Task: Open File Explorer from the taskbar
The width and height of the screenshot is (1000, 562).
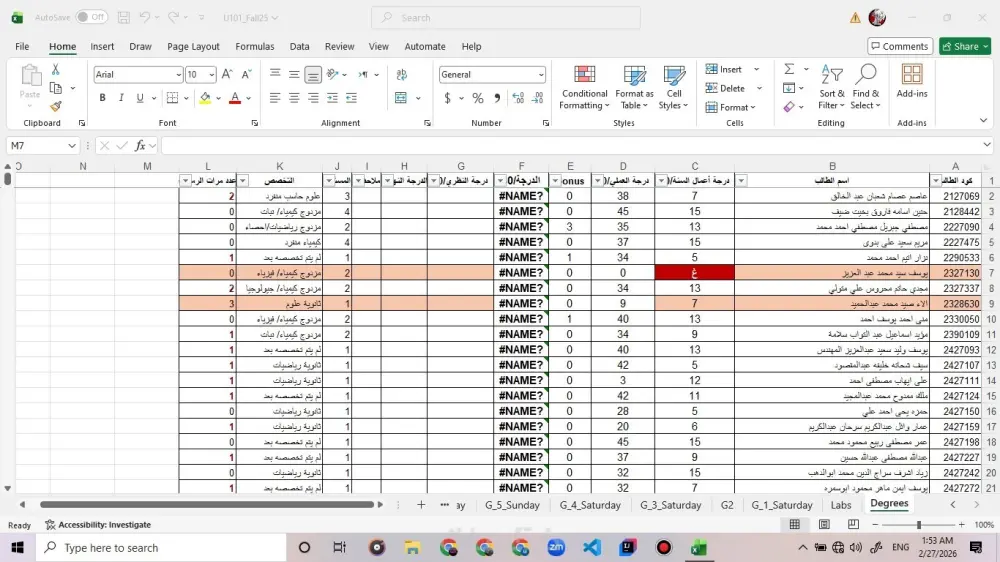Action: point(413,547)
